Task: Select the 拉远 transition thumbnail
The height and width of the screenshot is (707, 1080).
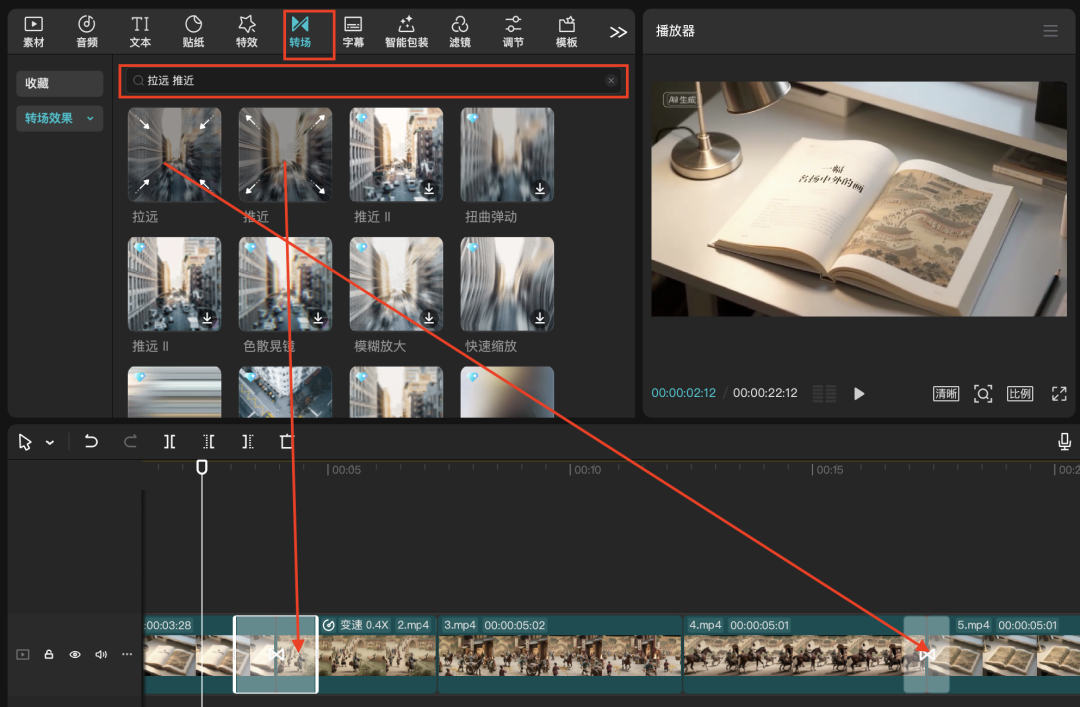Action: (174, 155)
